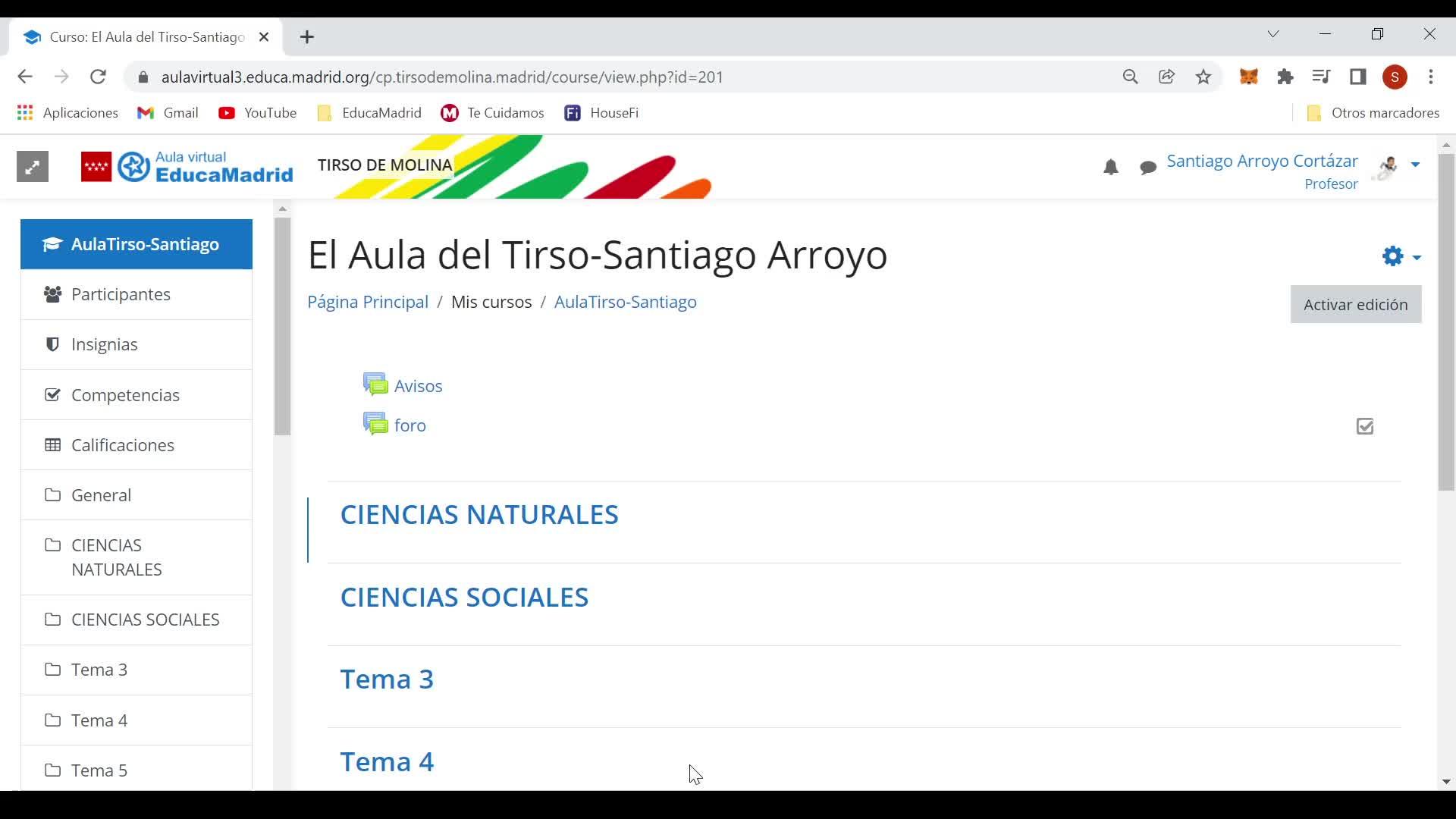Open the CIENCIAS NATURALES section link
Image resolution: width=1456 pixels, height=819 pixels.
[479, 515]
